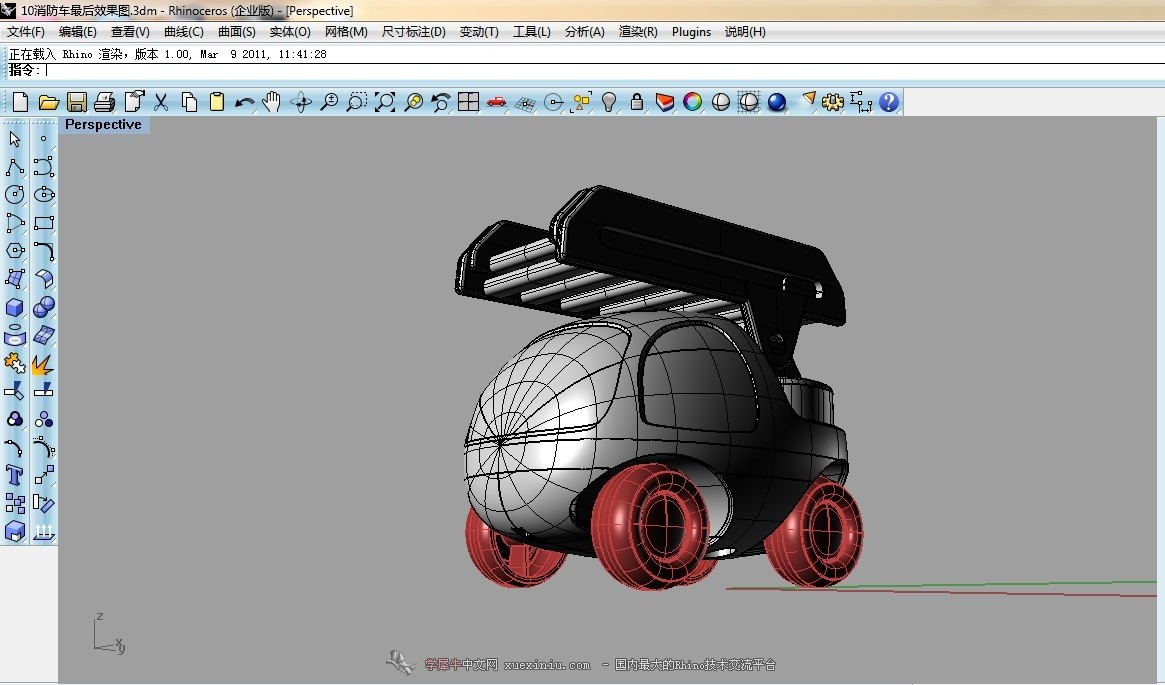Click the padlock Lock Objects icon
This screenshot has height=685, width=1165.
[637, 102]
